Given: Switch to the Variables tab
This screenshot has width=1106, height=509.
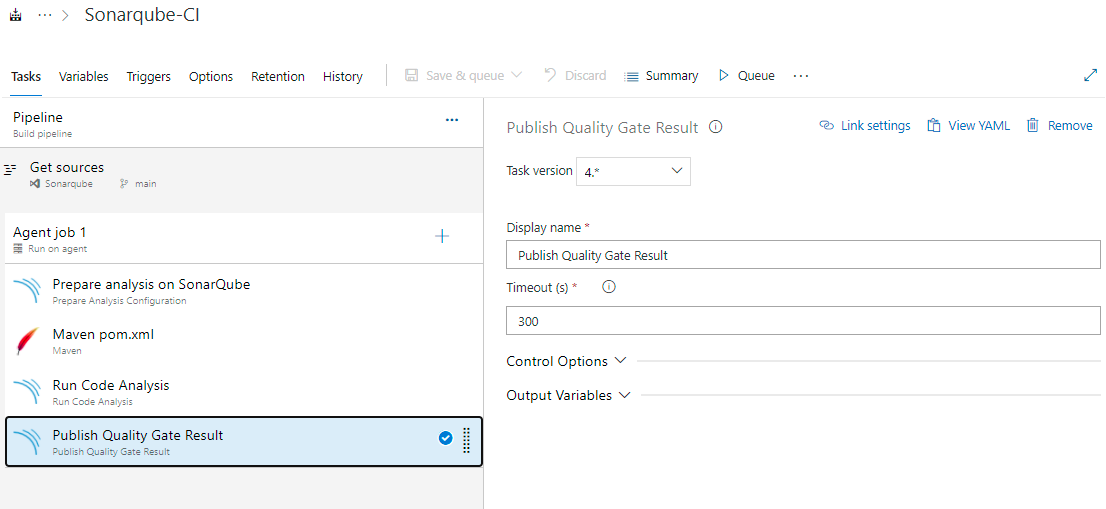Looking at the screenshot, I should coord(83,76).
